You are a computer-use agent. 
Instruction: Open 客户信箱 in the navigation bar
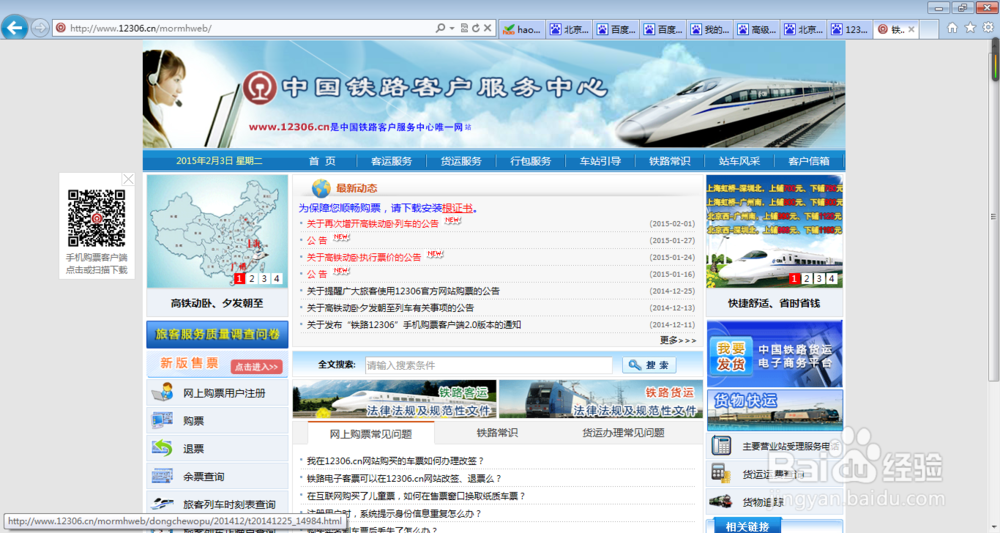pos(809,161)
